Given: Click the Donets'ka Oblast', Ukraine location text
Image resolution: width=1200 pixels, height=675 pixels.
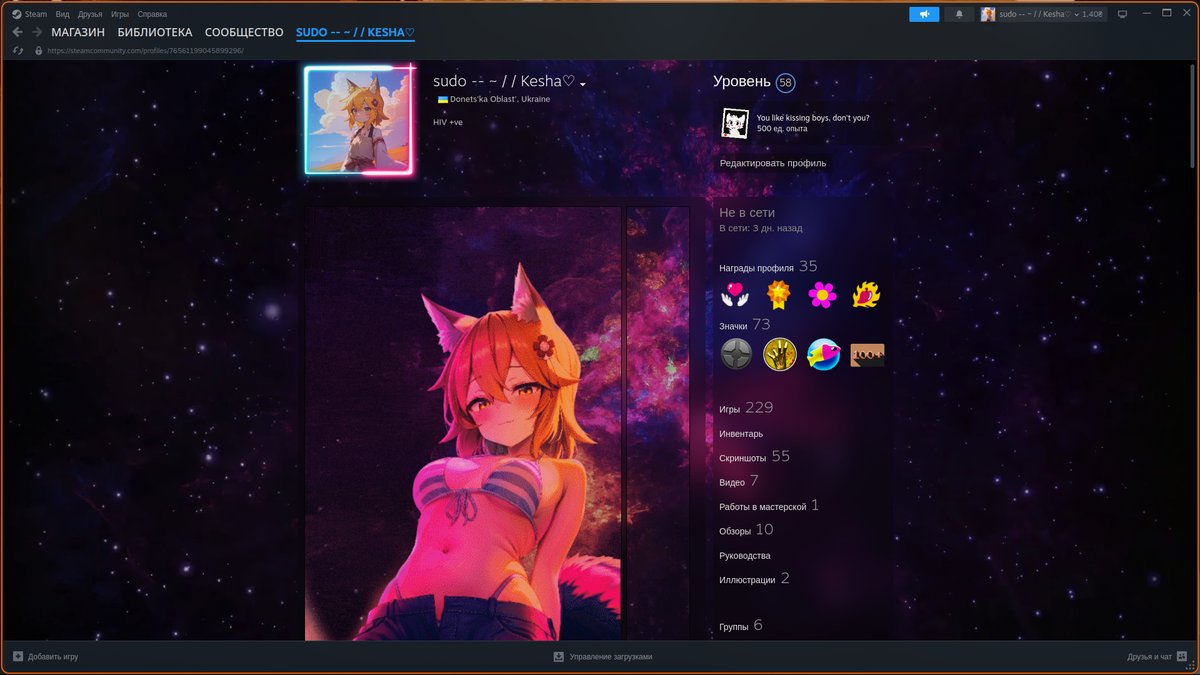Looking at the screenshot, I should pyautogui.click(x=500, y=99).
